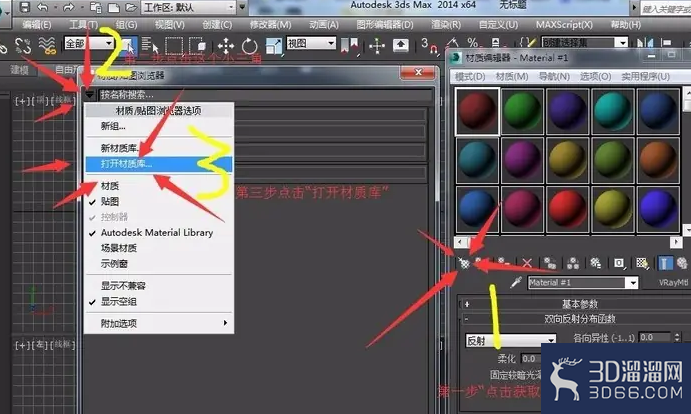The height and width of the screenshot is (414, 691).
Task: Open the 修改器(M) menu
Action: coord(270,25)
